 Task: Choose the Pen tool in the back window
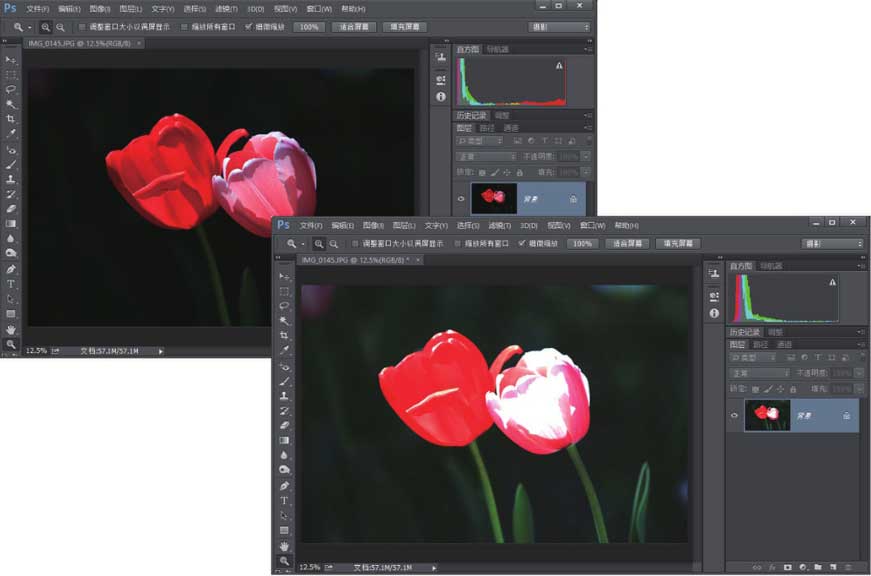point(11,269)
